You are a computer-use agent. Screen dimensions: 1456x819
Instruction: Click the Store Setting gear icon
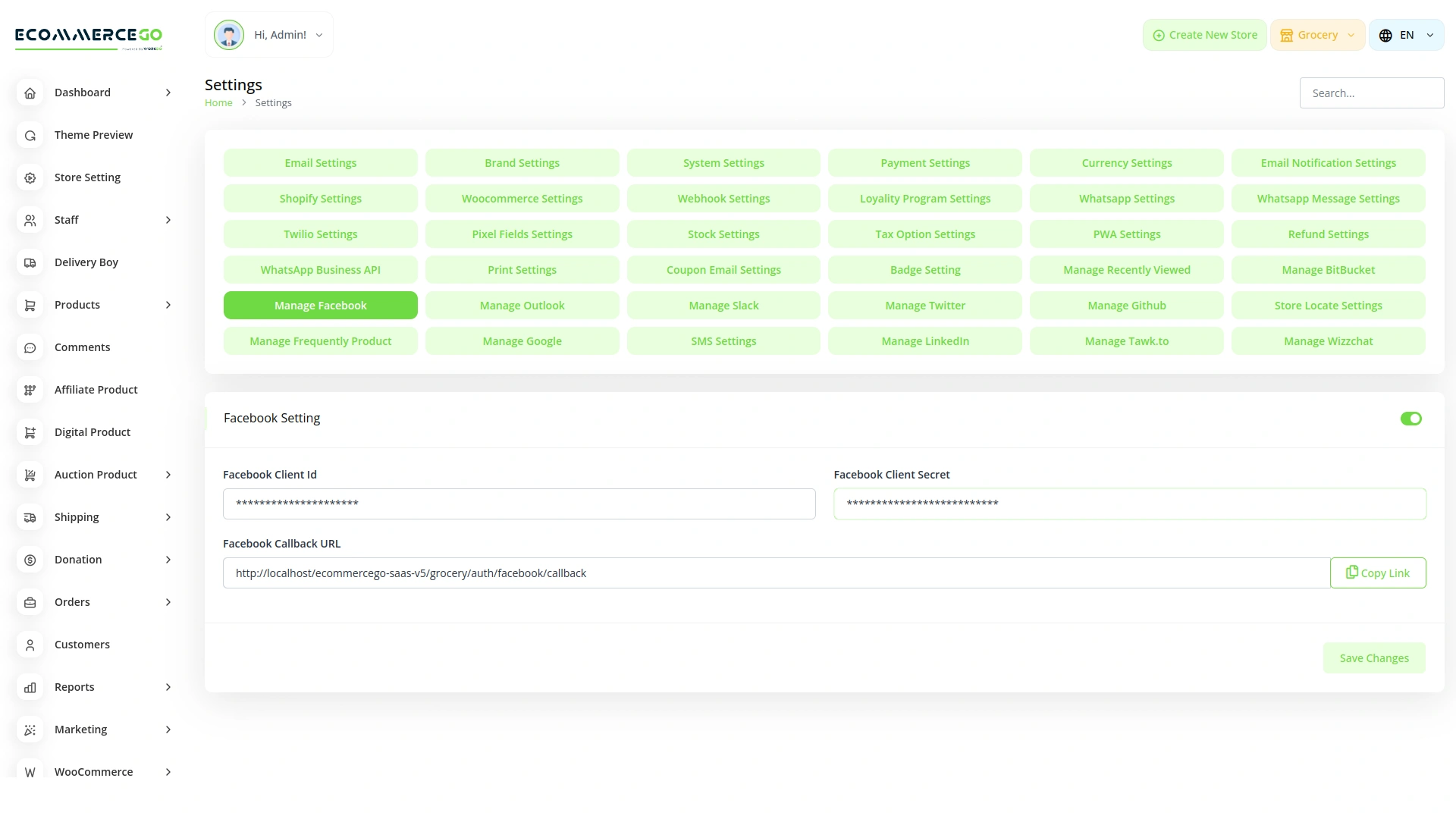(x=30, y=177)
